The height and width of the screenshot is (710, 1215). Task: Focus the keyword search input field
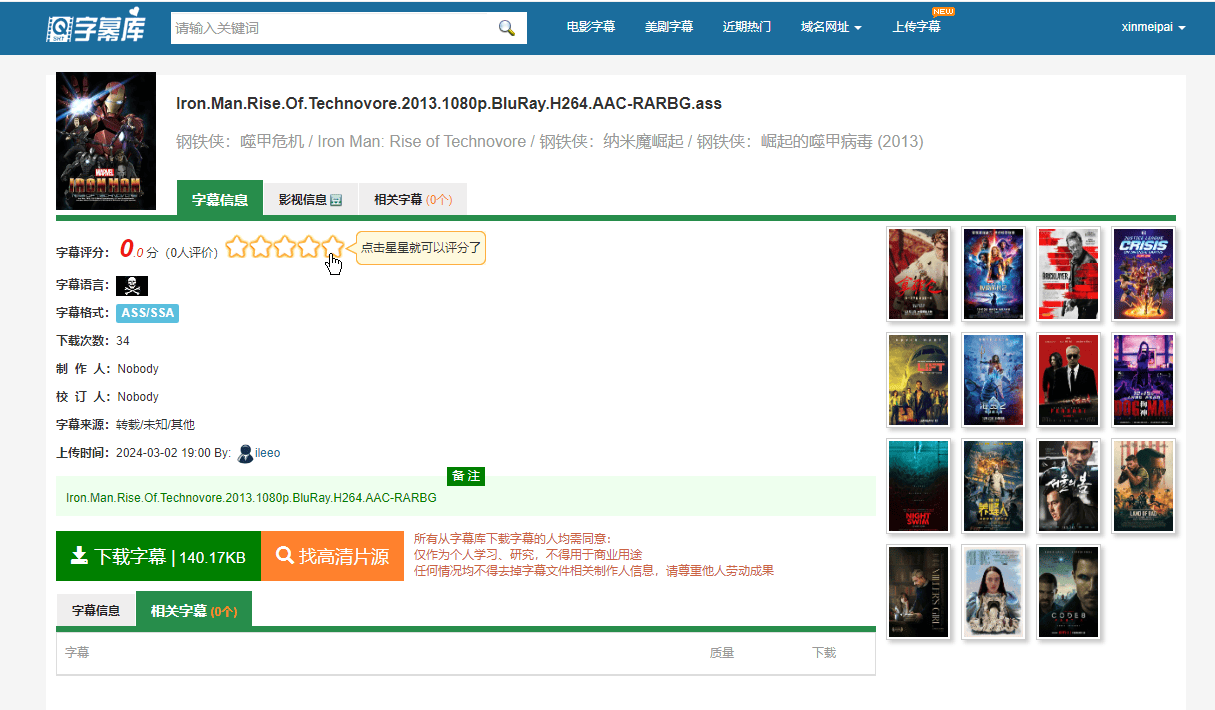coord(333,28)
